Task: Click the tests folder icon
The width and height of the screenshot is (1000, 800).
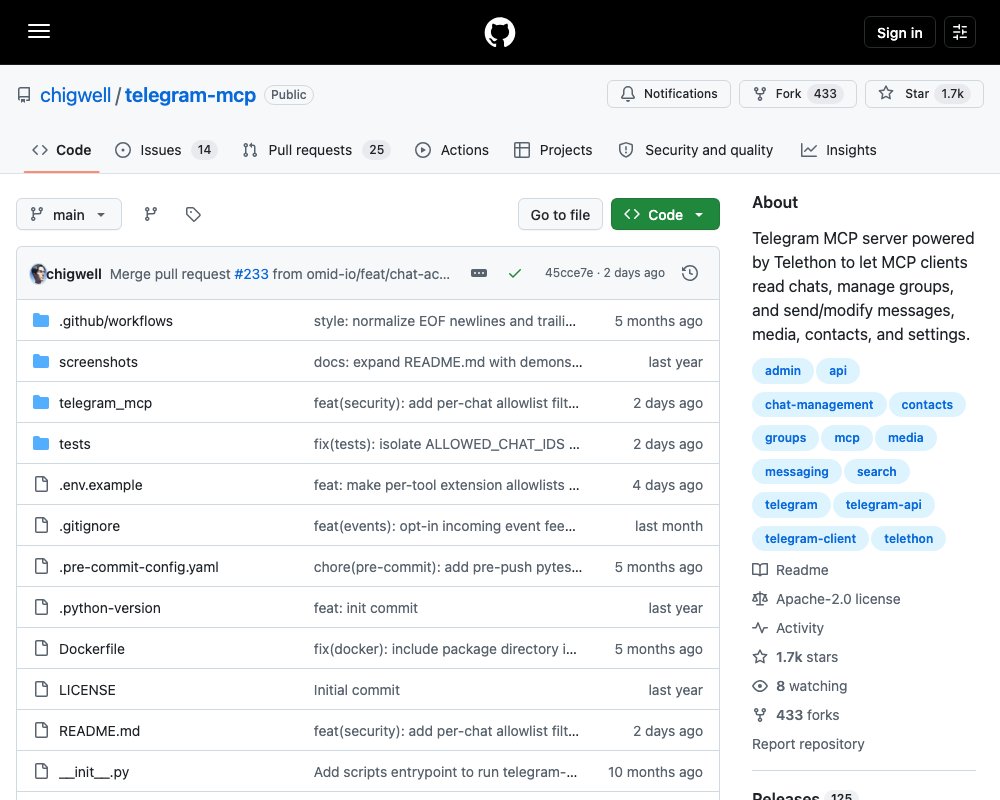Action: (x=41, y=443)
